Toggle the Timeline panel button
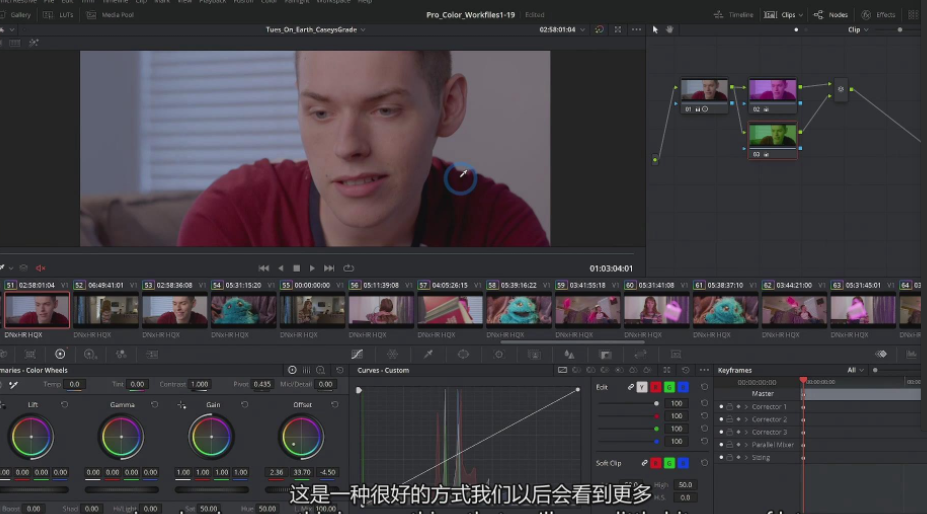 (x=733, y=15)
